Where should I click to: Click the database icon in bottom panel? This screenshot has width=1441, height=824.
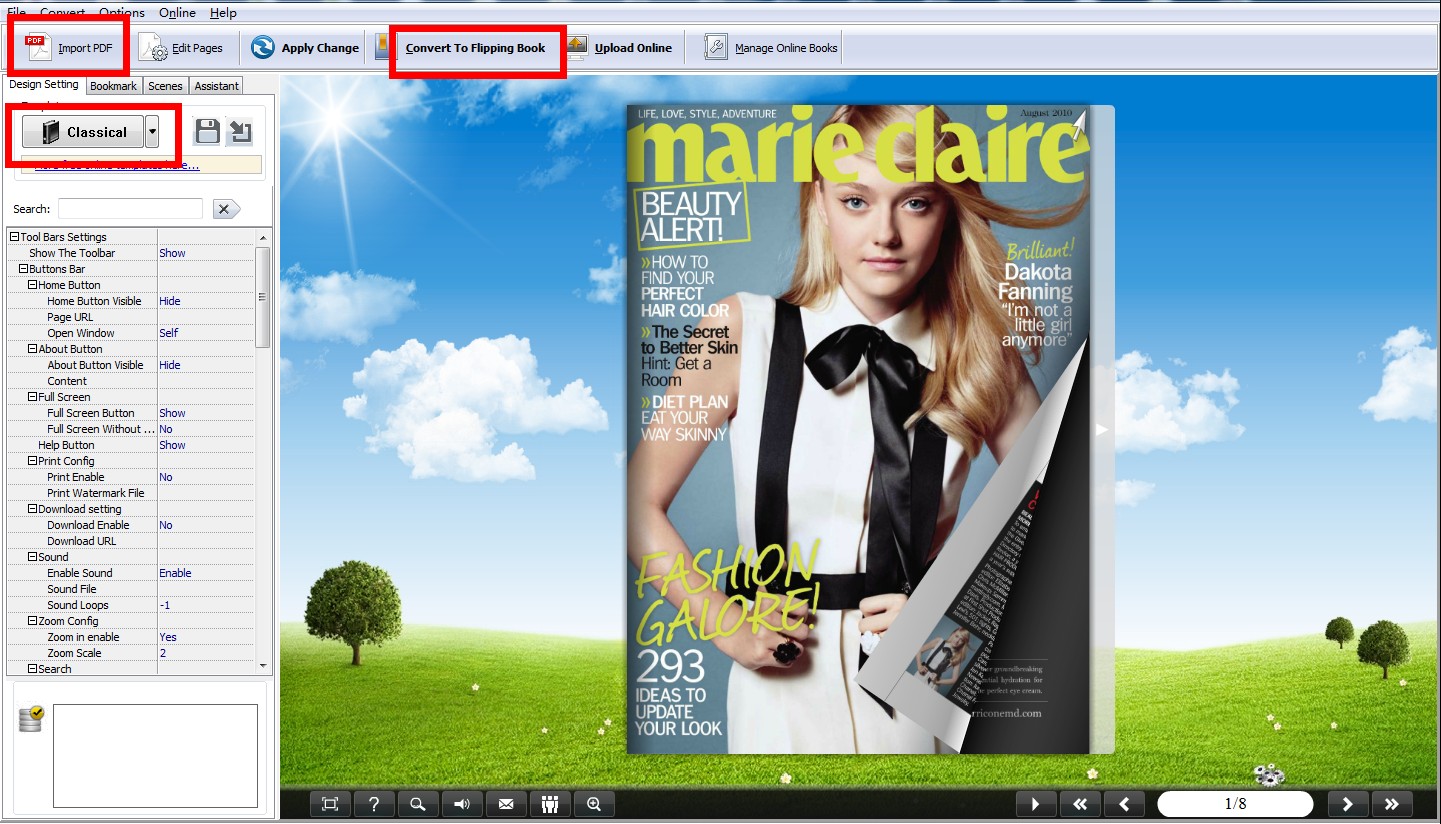[x=31, y=717]
